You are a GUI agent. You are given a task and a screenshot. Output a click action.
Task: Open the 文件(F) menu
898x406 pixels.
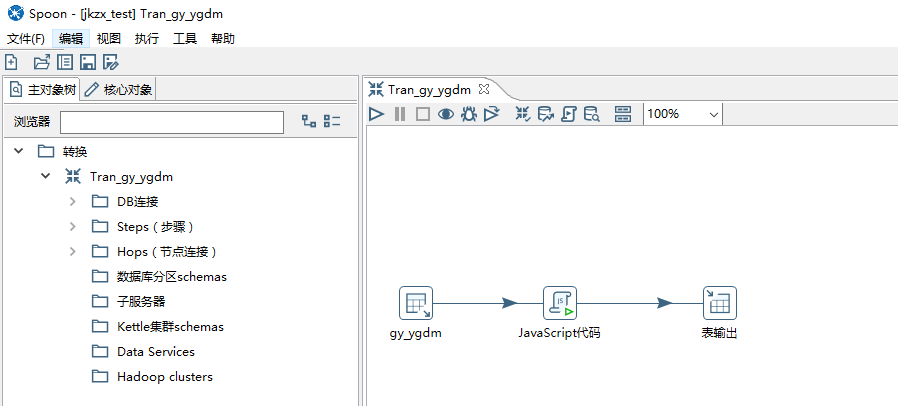tap(26, 39)
